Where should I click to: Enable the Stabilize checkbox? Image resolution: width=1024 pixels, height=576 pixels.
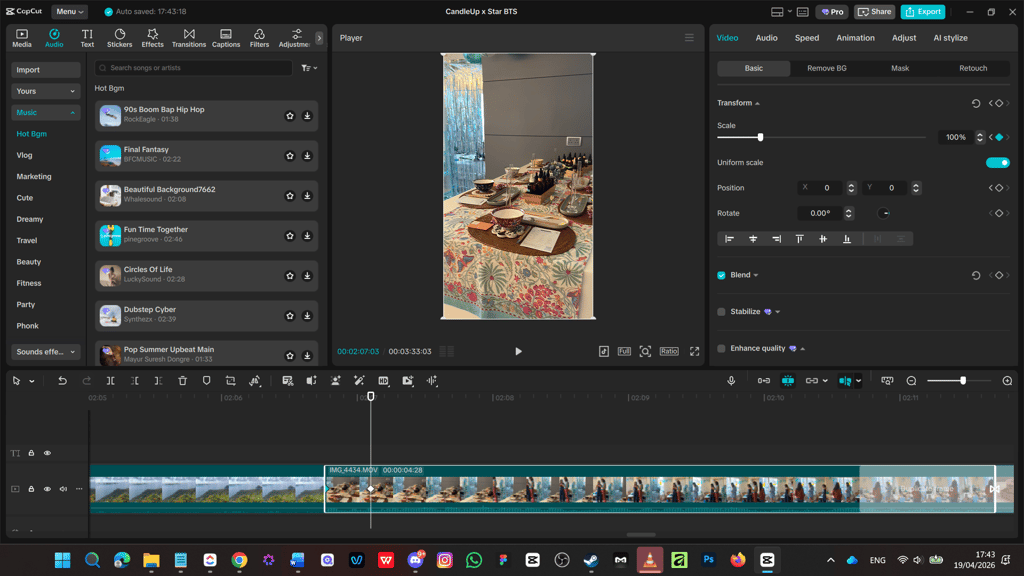tap(721, 312)
